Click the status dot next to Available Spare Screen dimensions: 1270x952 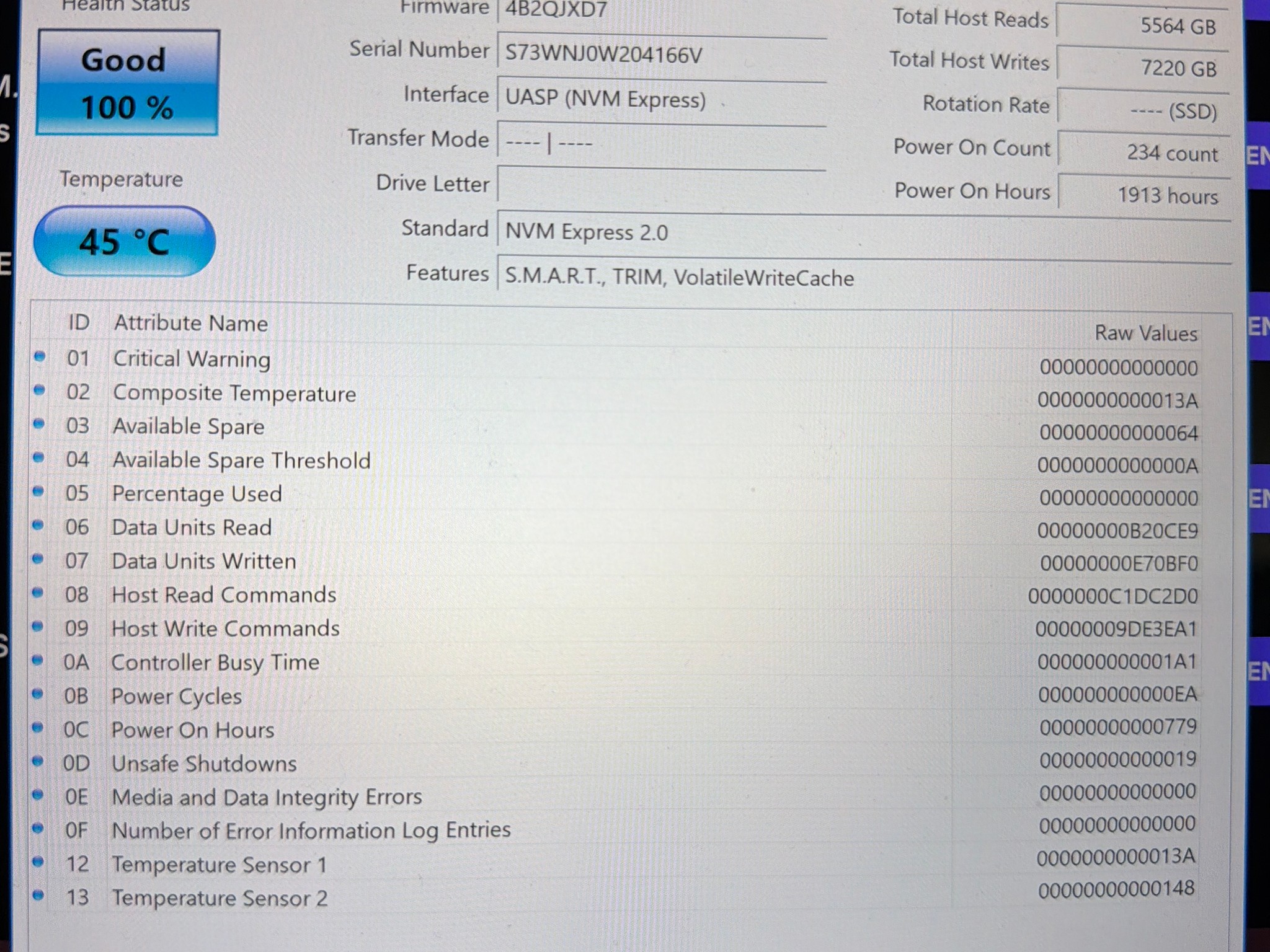click(38, 424)
